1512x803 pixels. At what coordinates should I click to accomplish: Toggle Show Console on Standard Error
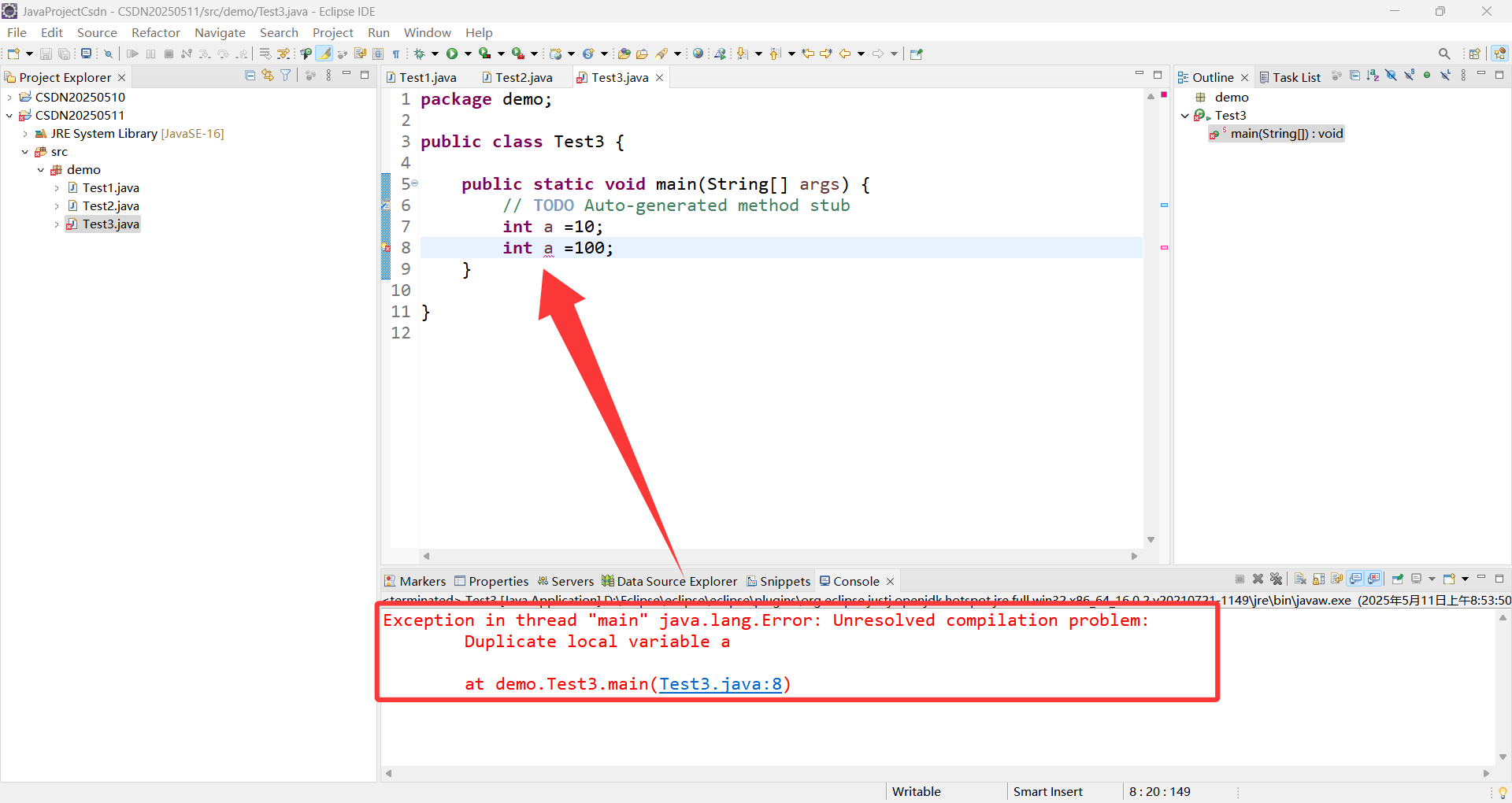tap(1374, 579)
